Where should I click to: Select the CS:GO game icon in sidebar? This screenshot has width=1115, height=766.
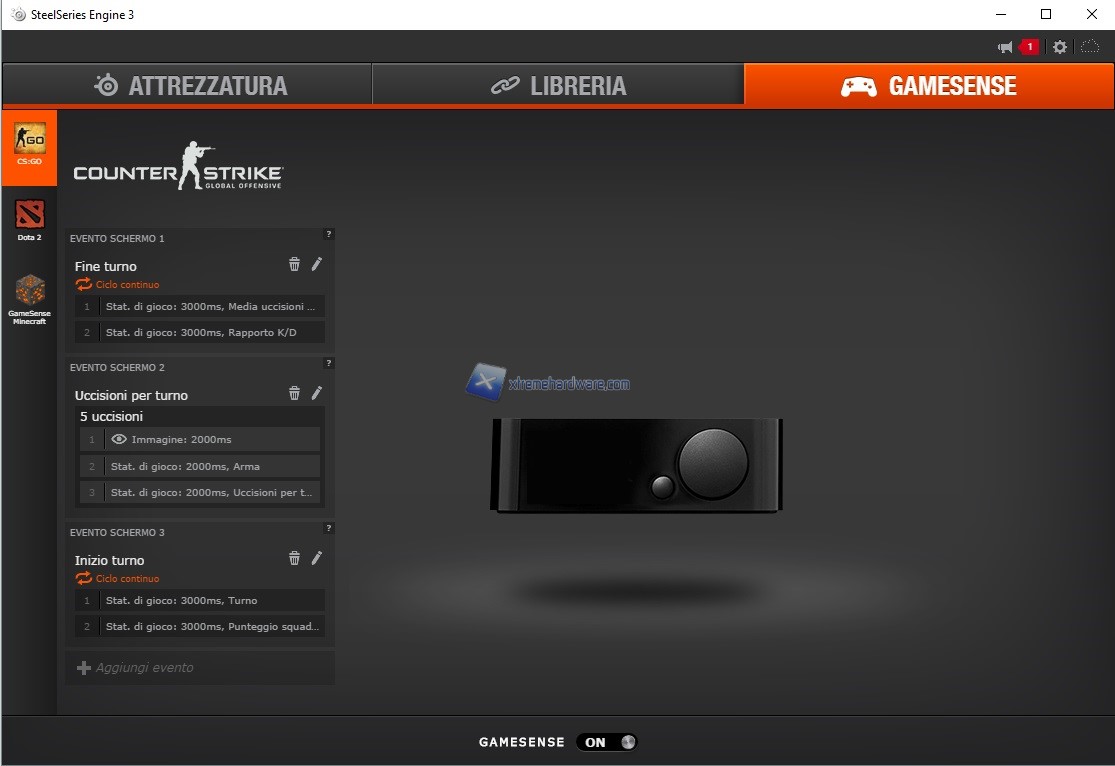point(29,145)
